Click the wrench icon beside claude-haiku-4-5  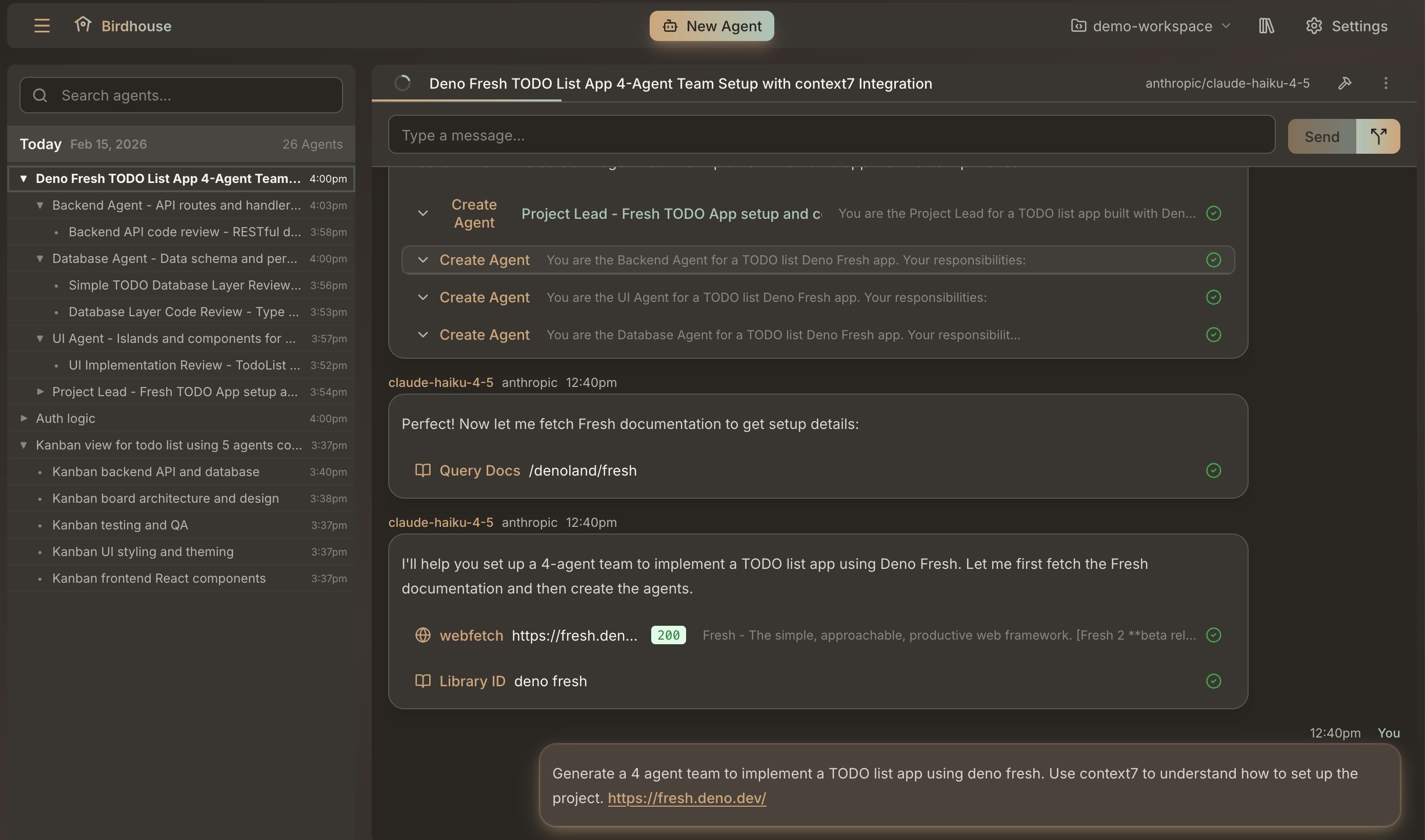(1346, 83)
